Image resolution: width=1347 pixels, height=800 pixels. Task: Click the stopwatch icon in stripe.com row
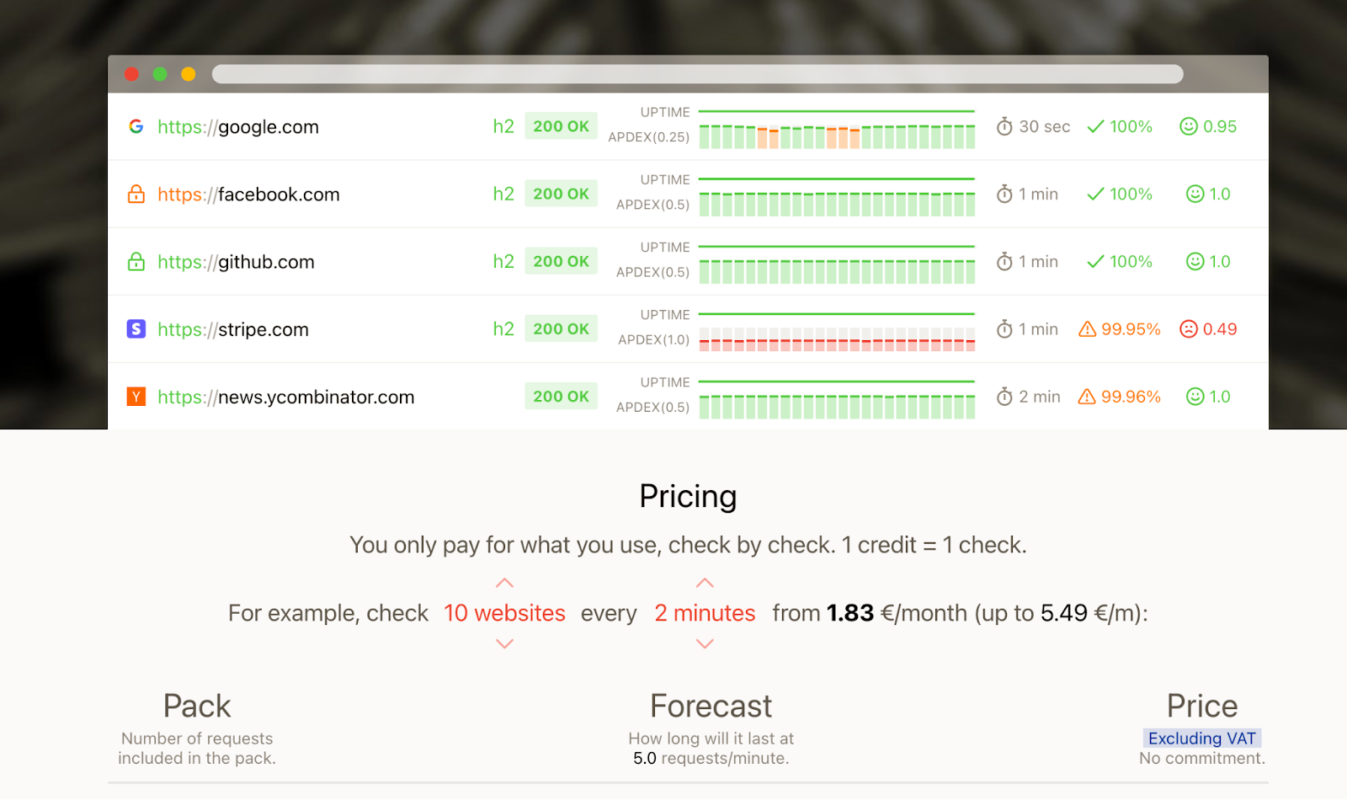coord(1004,329)
